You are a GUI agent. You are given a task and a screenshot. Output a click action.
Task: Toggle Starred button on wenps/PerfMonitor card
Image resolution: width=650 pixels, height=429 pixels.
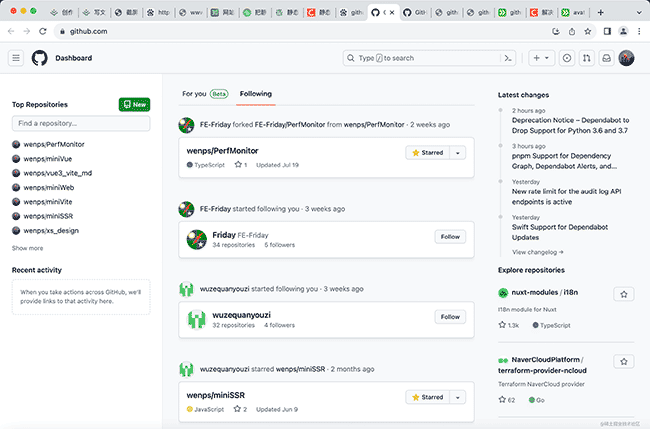point(427,153)
